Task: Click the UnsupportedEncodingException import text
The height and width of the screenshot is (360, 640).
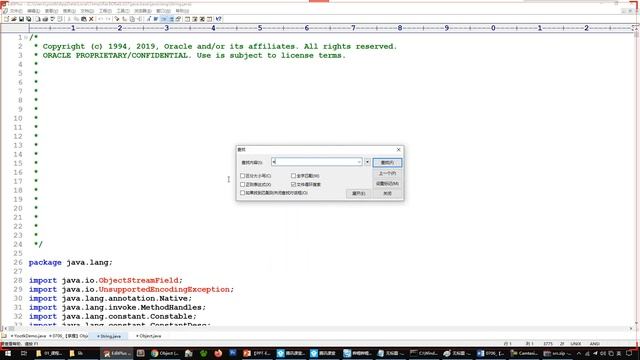Action: tap(164, 289)
